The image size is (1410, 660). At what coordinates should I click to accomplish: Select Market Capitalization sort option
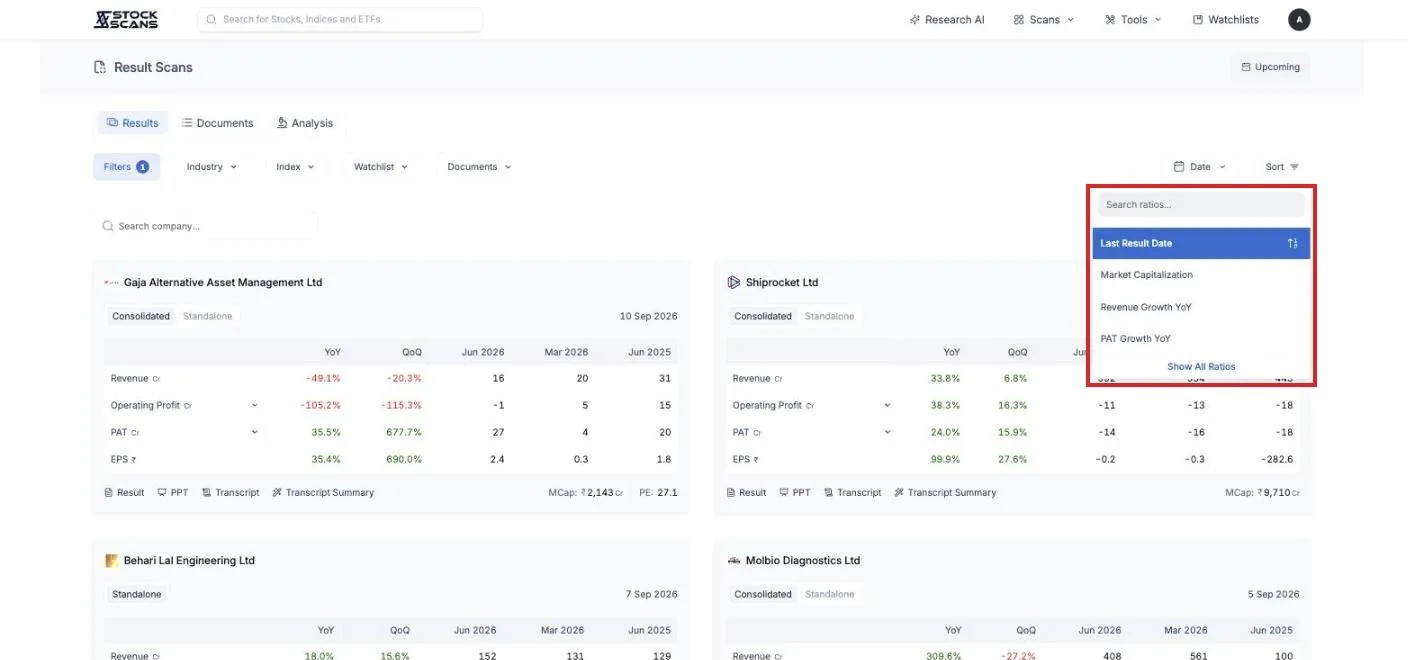tap(1201, 275)
